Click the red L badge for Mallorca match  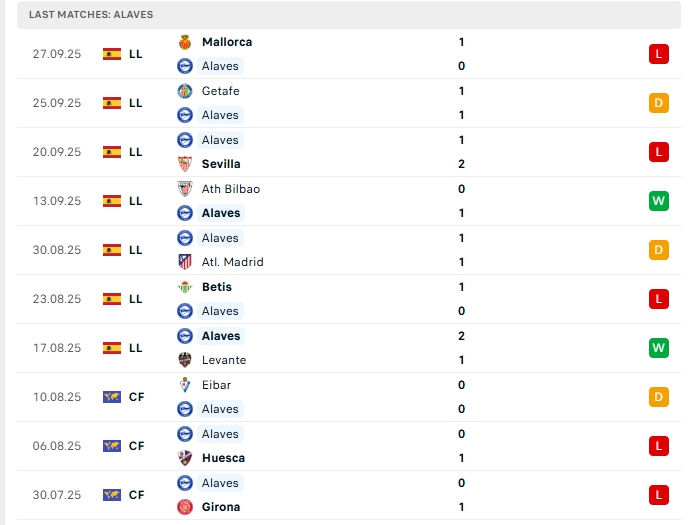658,54
